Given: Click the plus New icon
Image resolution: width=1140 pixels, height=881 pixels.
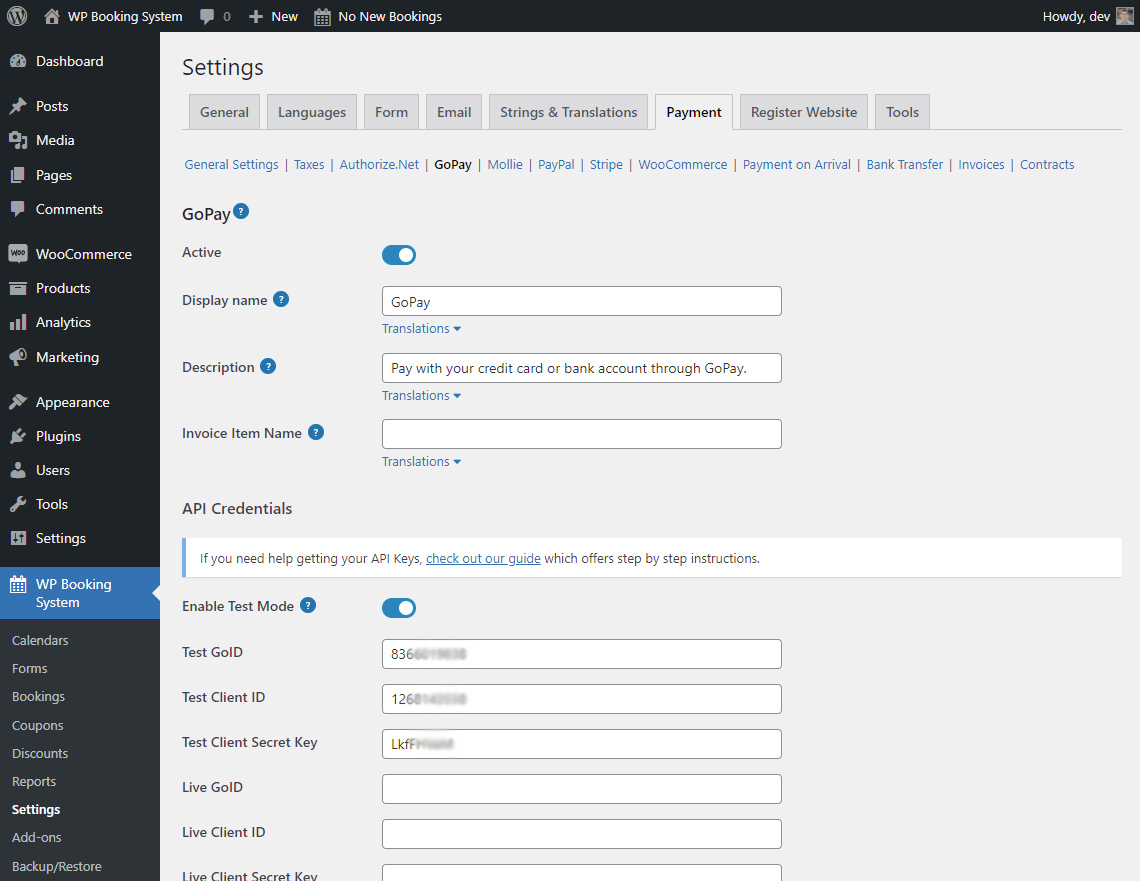Looking at the screenshot, I should click(x=255, y=16).
